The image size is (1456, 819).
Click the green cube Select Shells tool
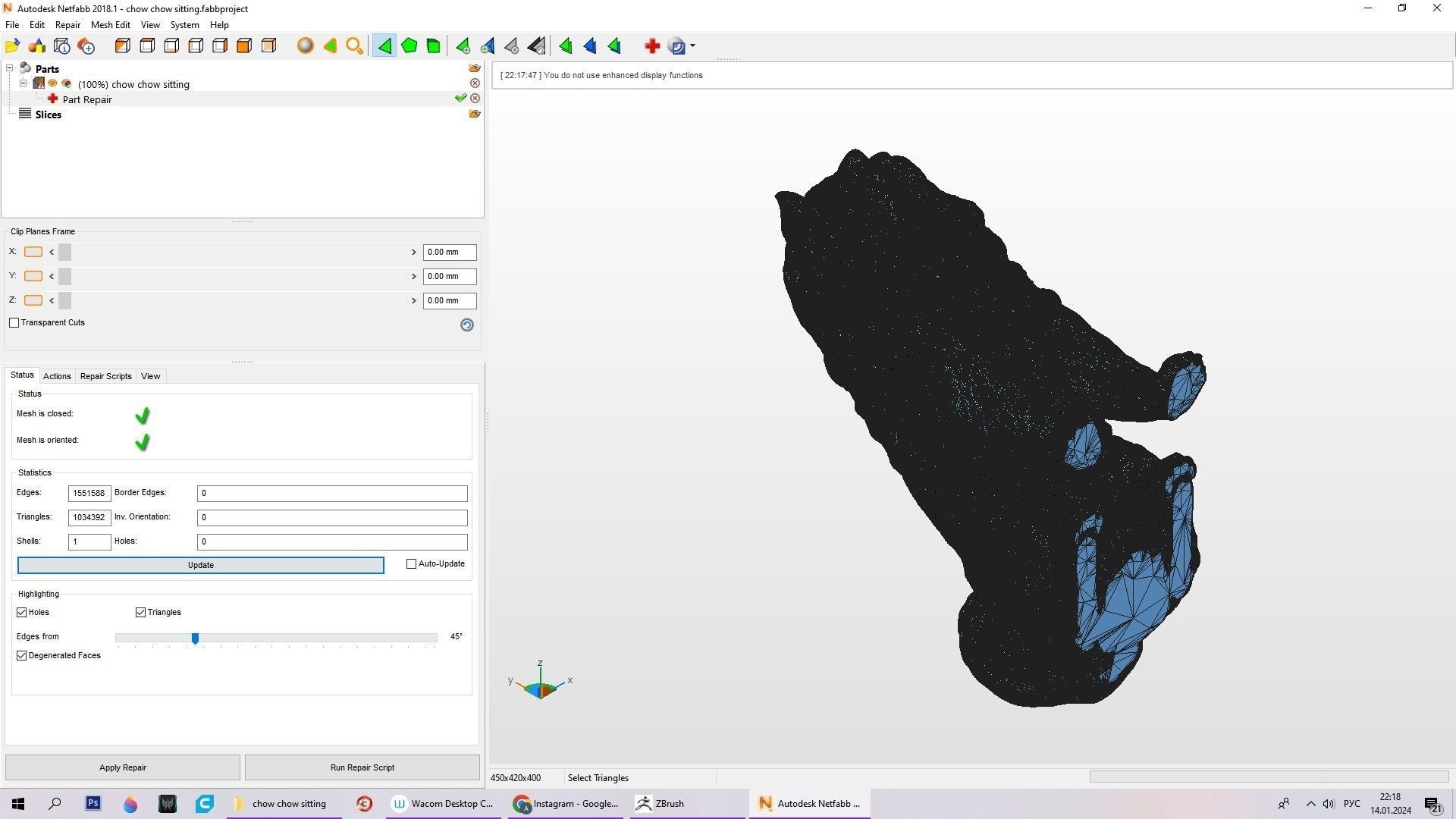(x=433, y=46)
